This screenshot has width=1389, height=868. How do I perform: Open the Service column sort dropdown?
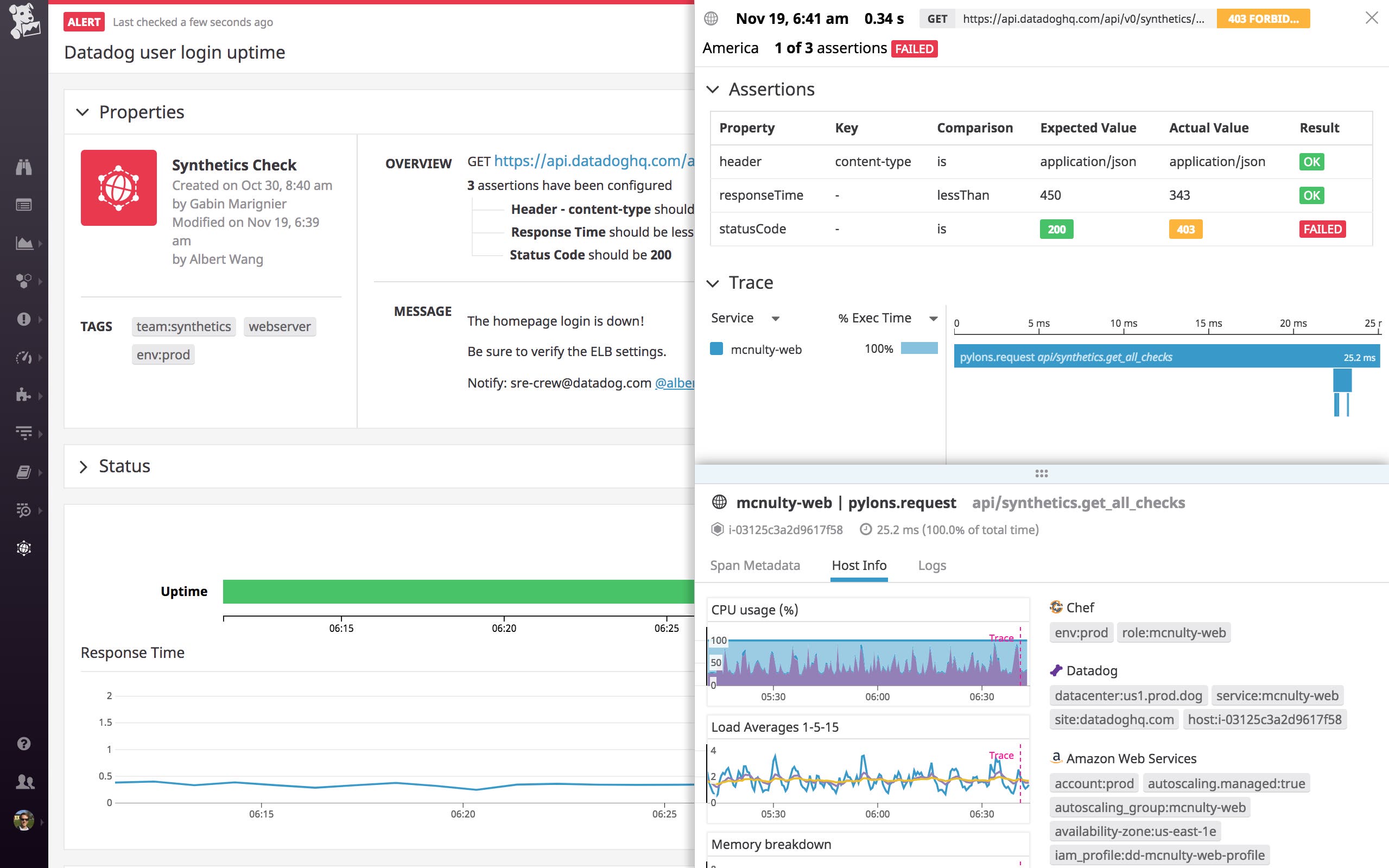point(777,318)
